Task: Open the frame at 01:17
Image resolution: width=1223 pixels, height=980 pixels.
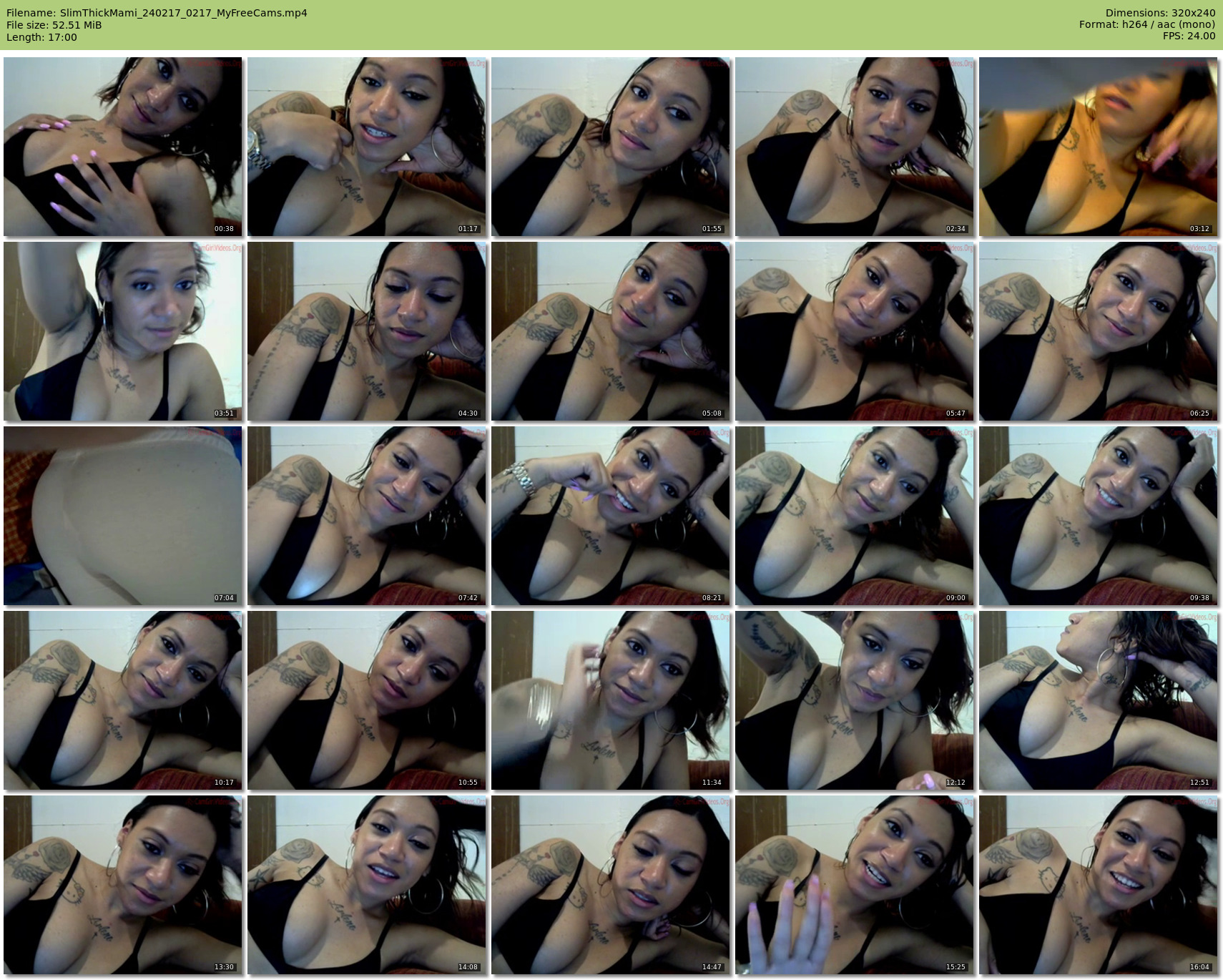Action: coord(366,147)
